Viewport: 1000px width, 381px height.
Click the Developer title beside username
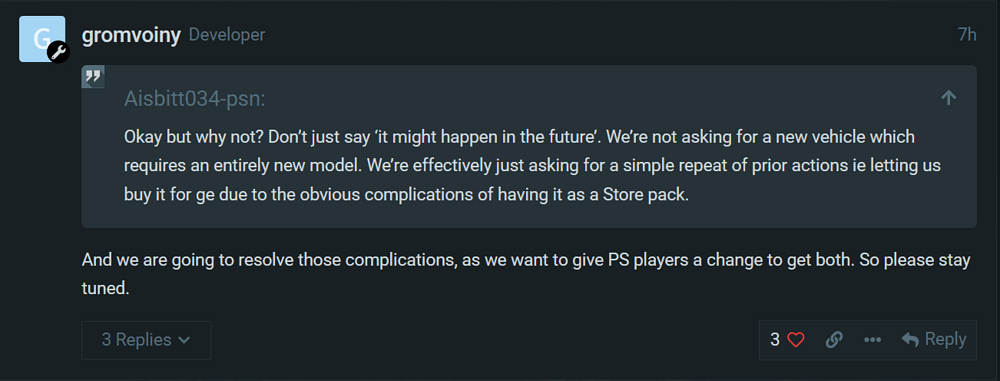click(227, 34)
